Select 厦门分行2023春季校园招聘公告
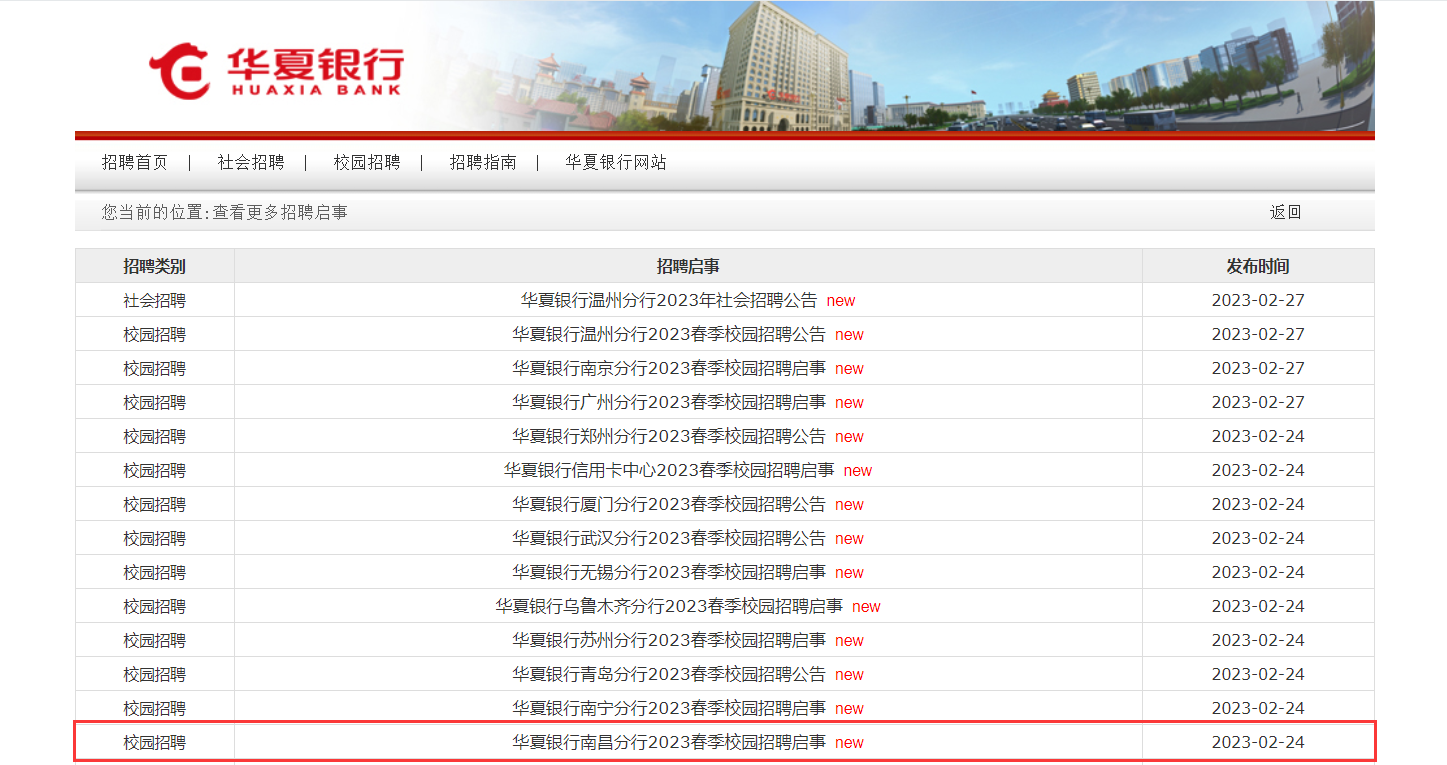The width and height of the screenshot is (1447, 765). click(669, 504)
